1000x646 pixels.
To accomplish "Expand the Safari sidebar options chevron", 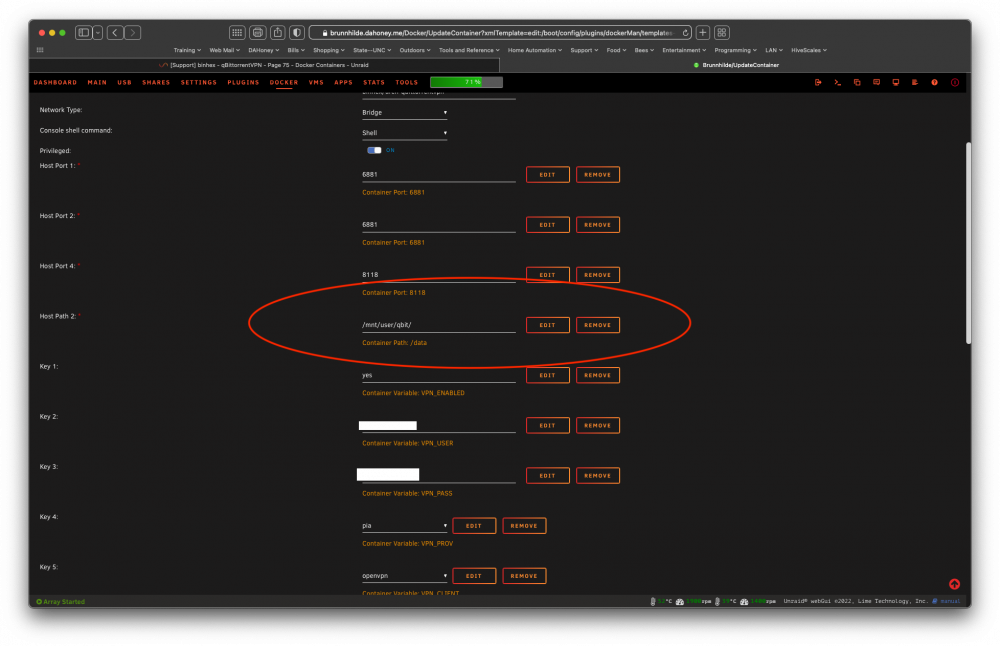I will pyautogui.click(x=98, y=33).
